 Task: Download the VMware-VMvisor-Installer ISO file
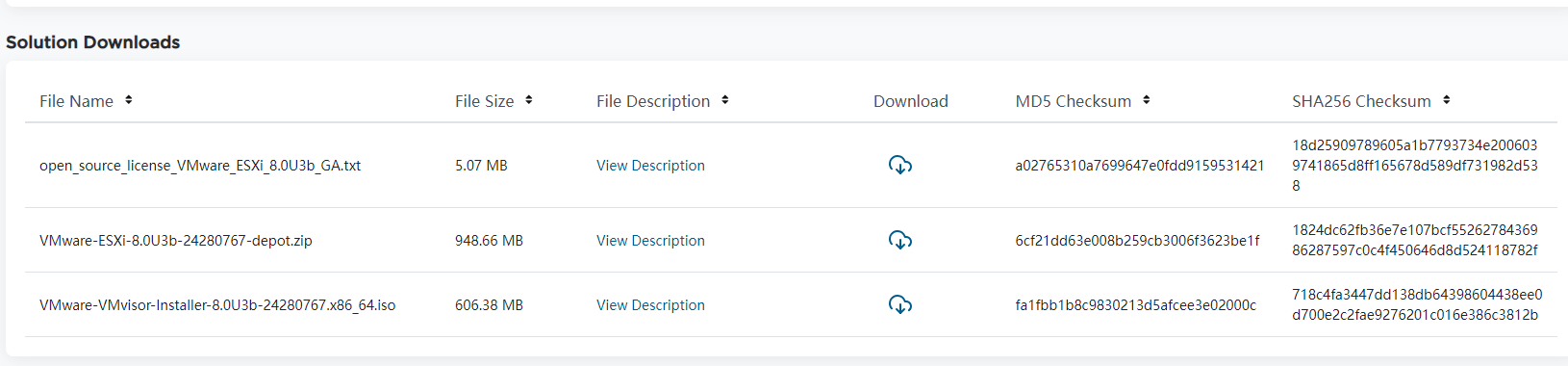click(900, 304)
